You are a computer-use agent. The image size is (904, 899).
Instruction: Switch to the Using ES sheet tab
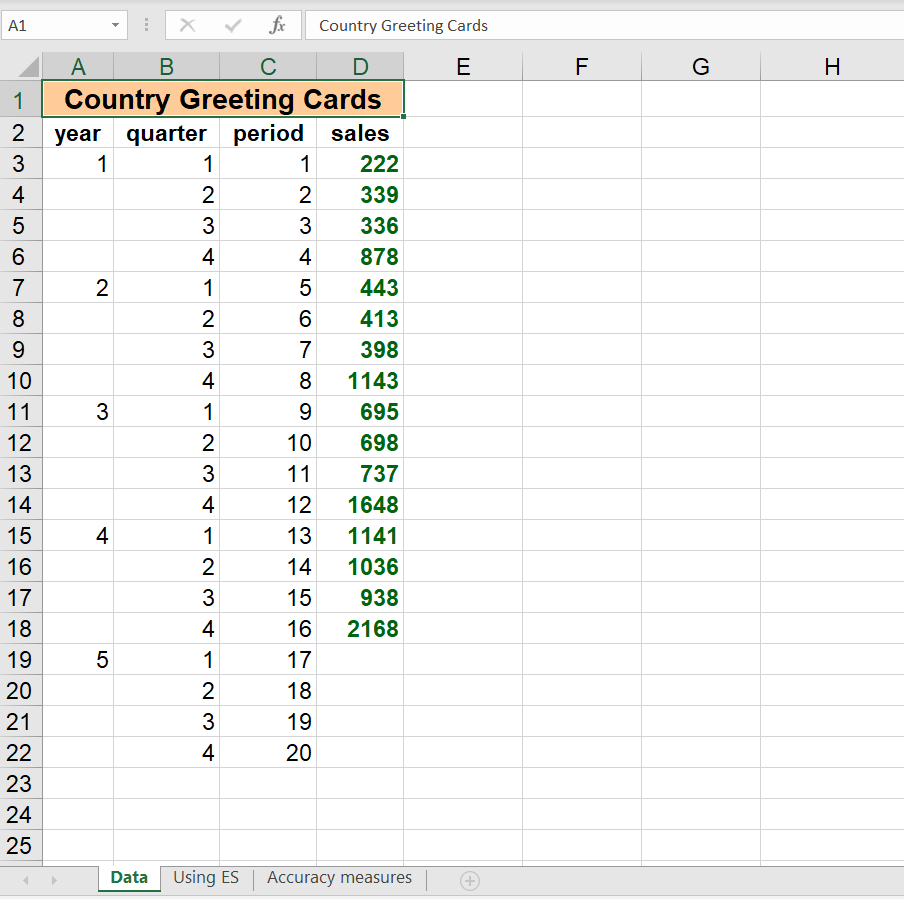206,878
